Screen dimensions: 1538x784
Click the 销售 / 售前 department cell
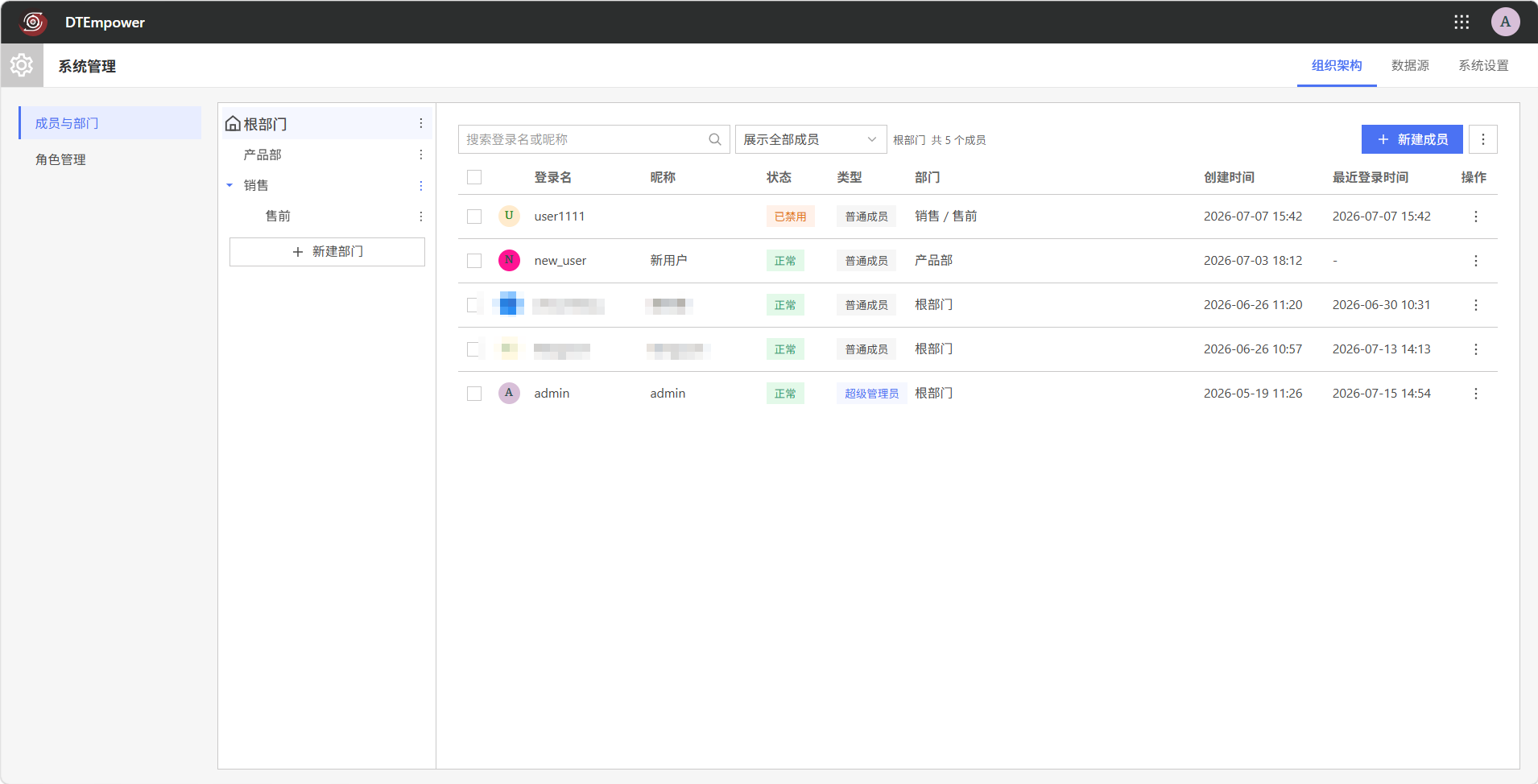[x=945, y=216]
